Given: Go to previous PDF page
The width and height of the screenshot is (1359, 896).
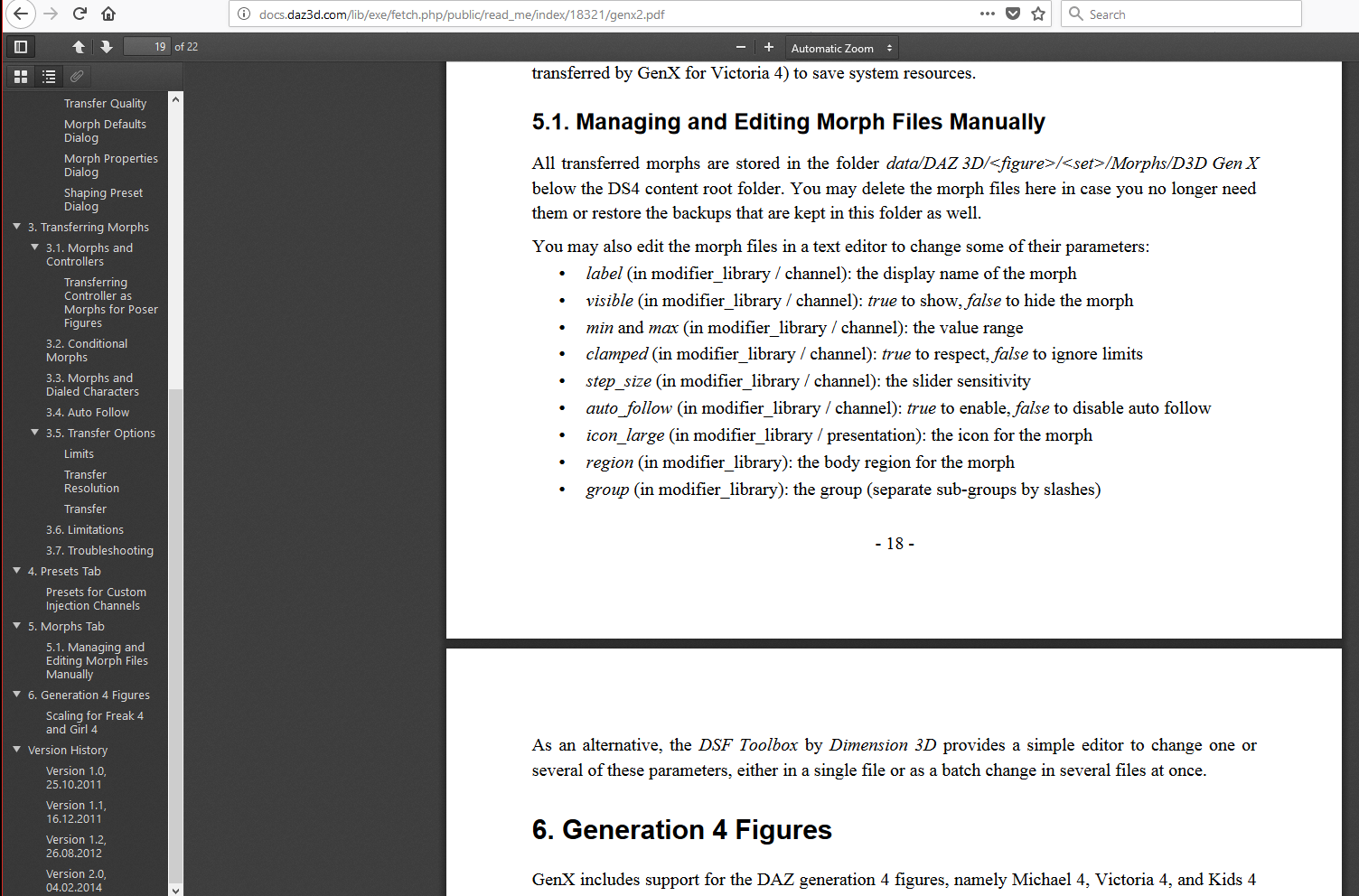Looking at the screenshot, I should coord(79,47).
